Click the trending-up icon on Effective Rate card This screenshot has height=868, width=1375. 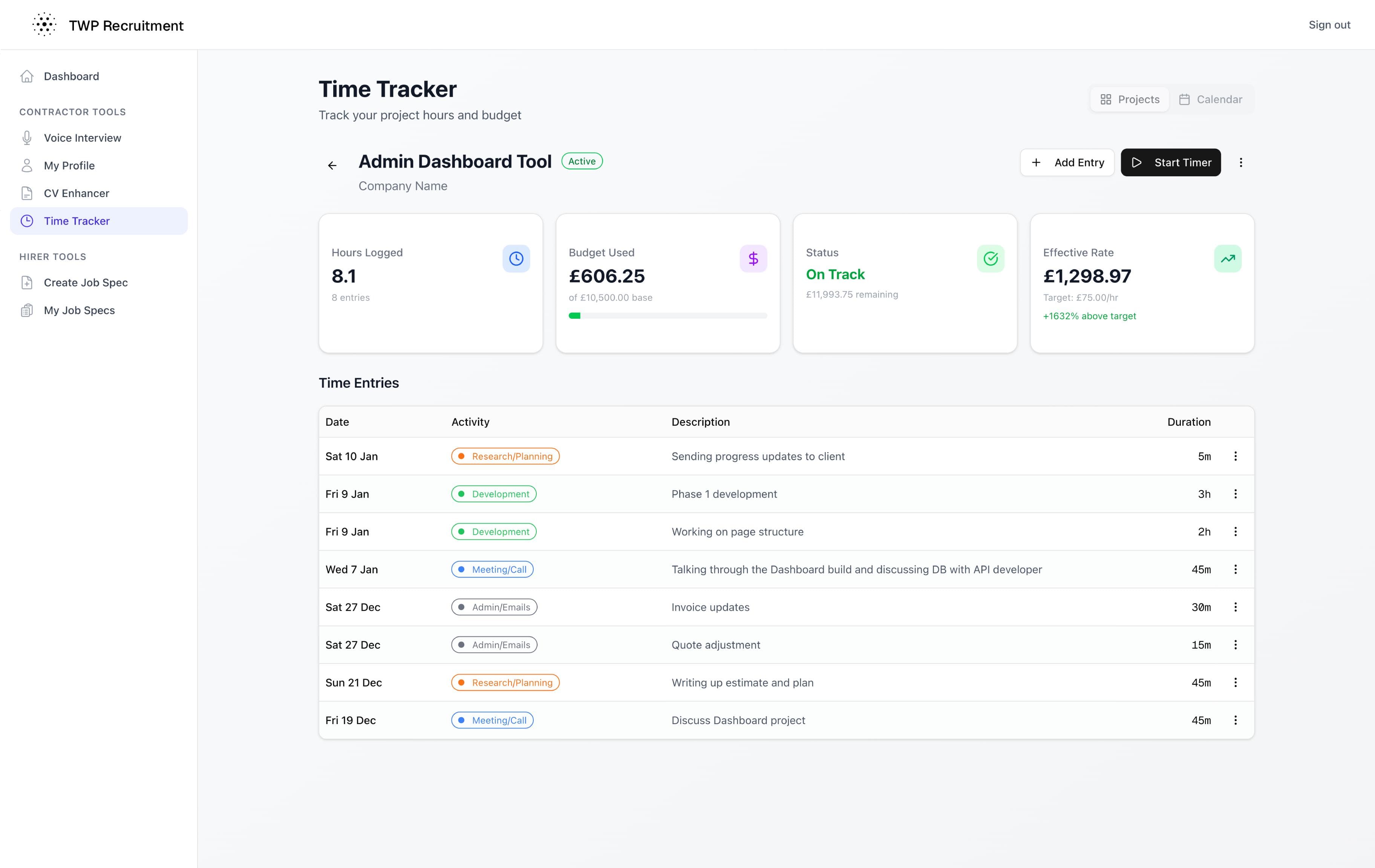[1227, 258]
